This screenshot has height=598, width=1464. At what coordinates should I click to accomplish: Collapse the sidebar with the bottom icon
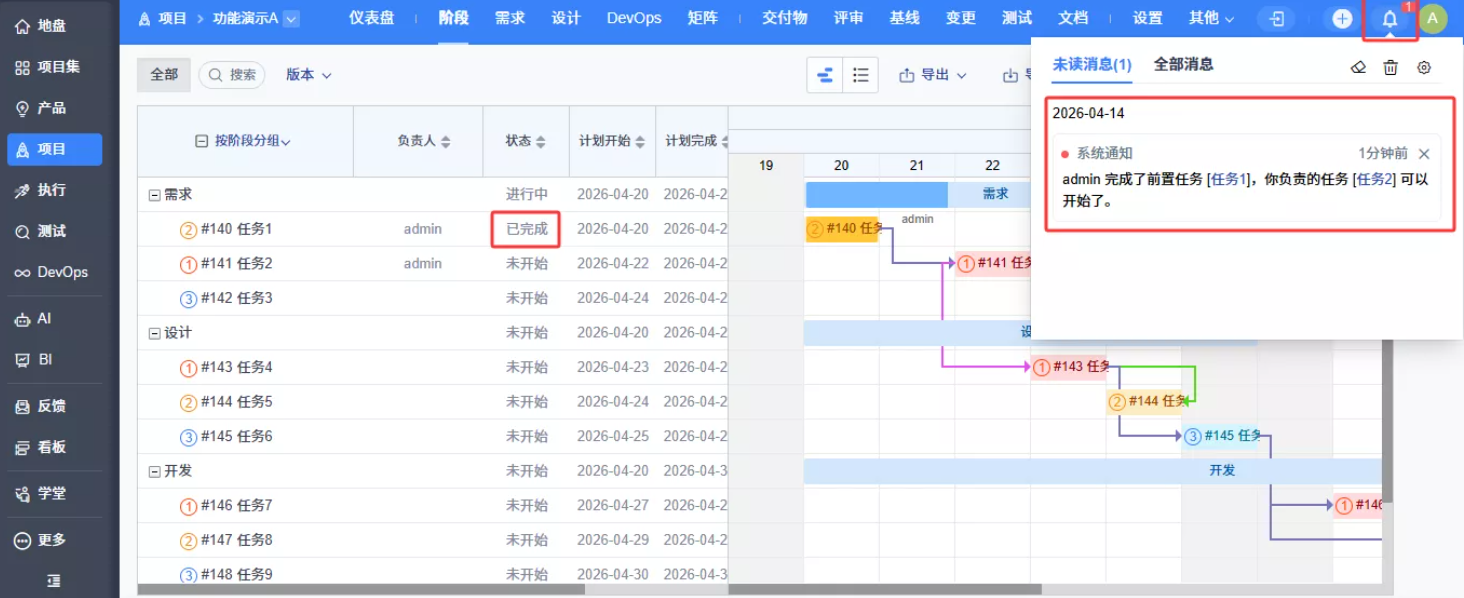54,580
